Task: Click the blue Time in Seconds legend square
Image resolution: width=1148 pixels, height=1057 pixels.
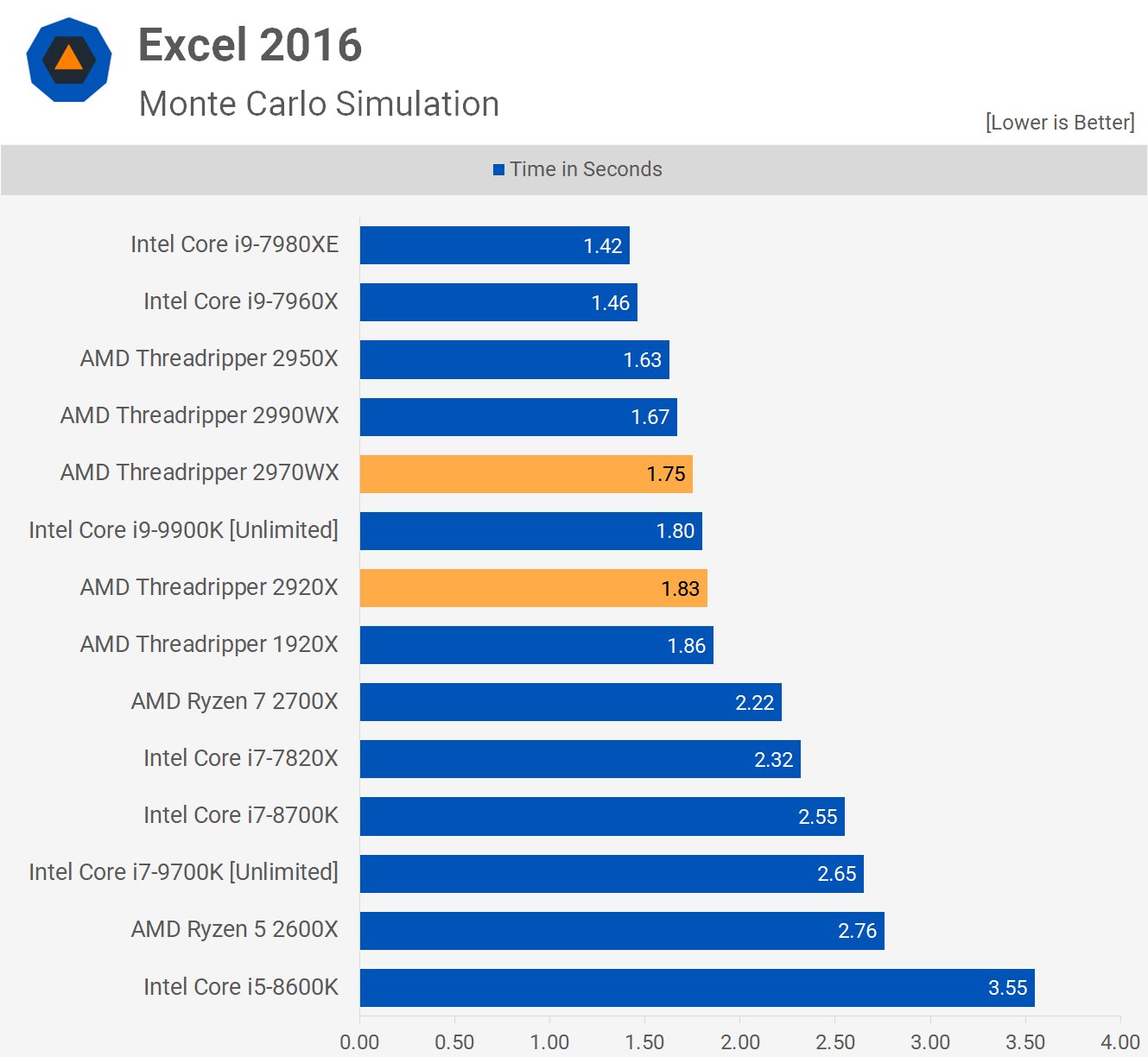Action: (498, 170)
